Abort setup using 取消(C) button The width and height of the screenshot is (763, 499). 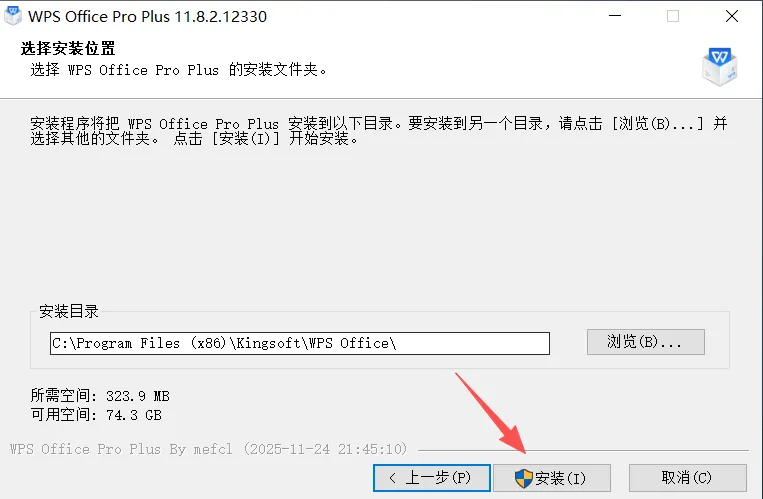coord(688,478)
